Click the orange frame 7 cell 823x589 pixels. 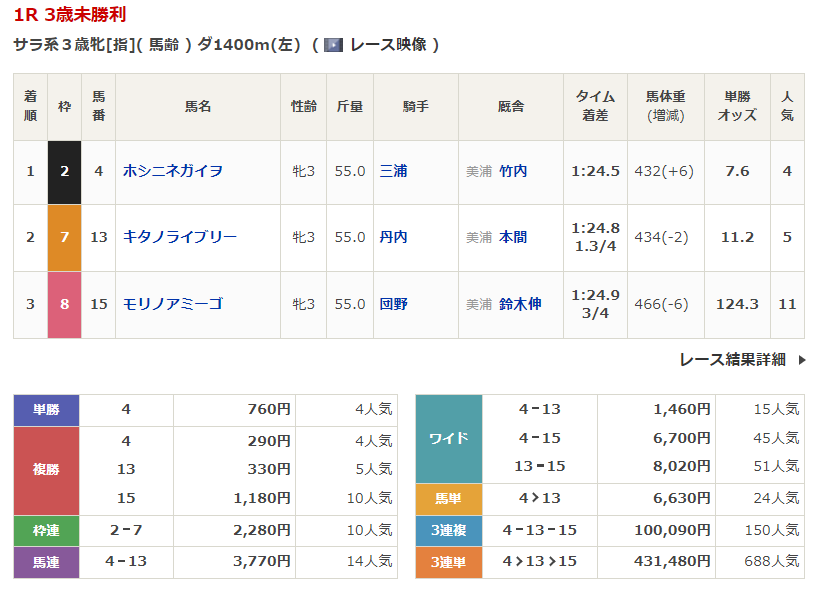(x=64, y=237)
